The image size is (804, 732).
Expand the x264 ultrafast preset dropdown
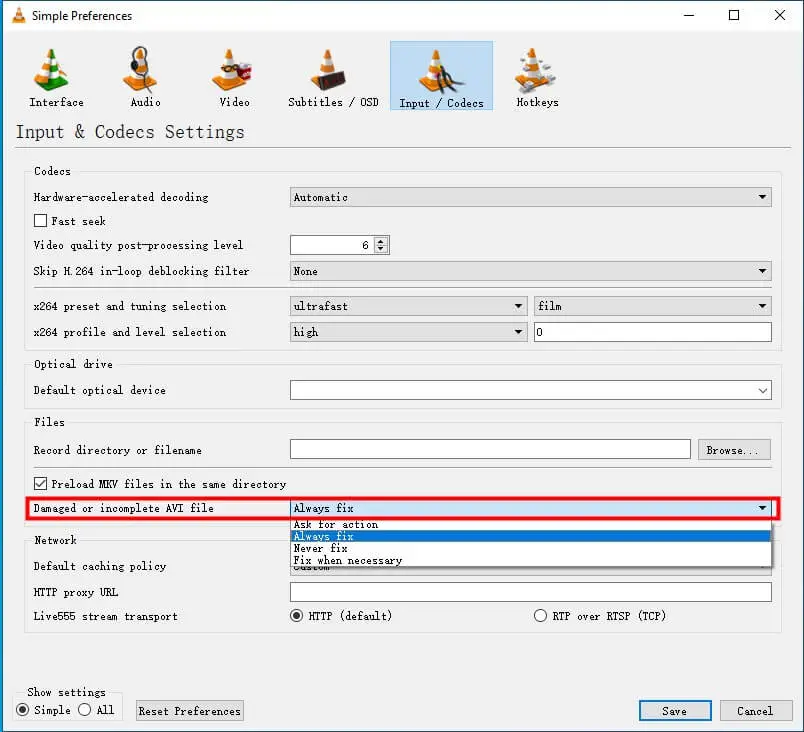click(408, 306)
